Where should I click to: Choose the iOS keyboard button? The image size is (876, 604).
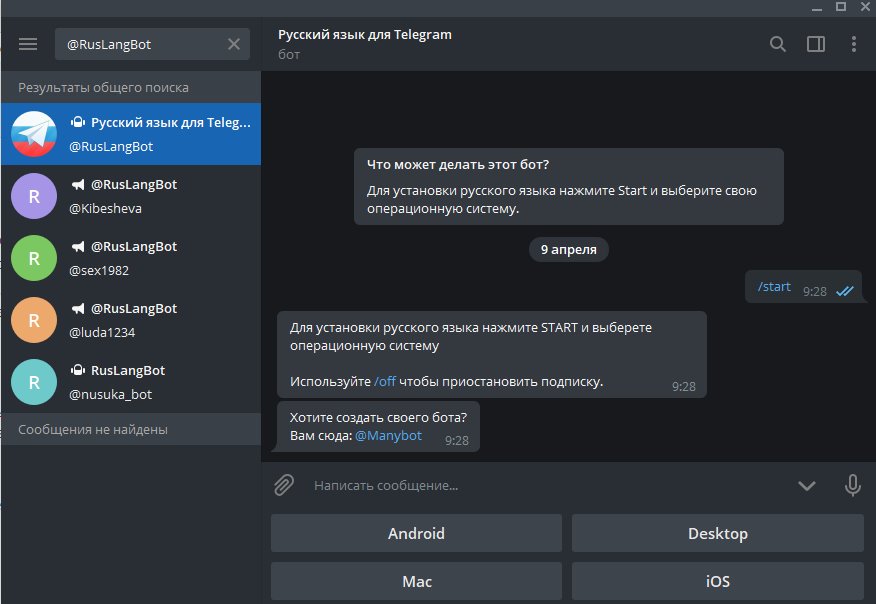(x=717, y=581)
